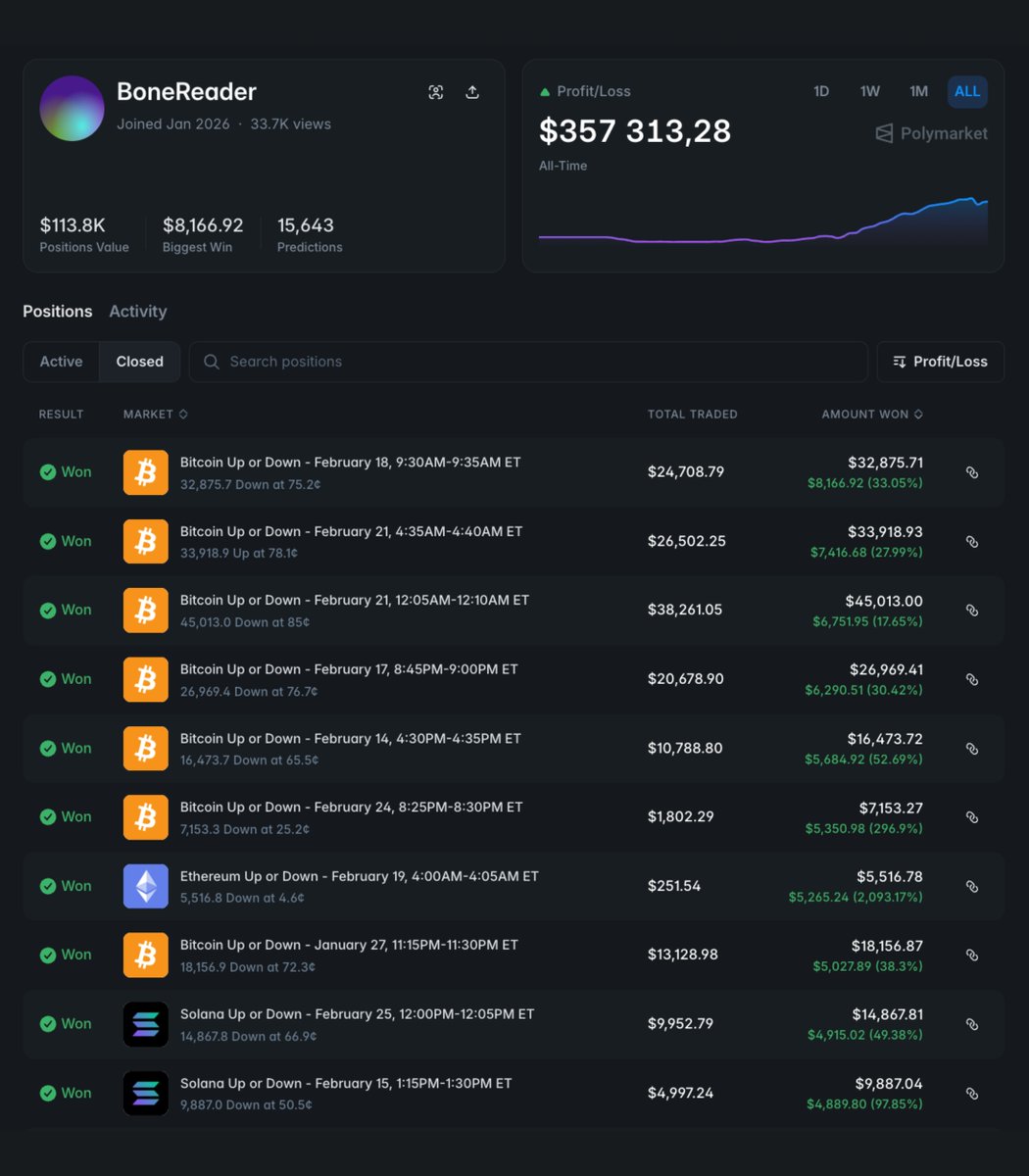The image size is (1029, 1176).
Task: Click Solana logo in February 25 market row
Action: (146, 1024)
